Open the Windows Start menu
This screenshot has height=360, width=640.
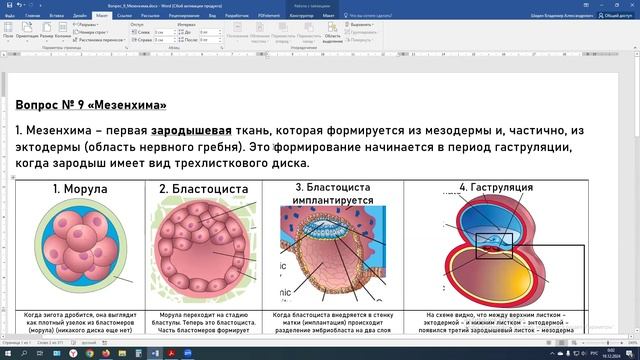pyautogui.click(x=8, y=353)
